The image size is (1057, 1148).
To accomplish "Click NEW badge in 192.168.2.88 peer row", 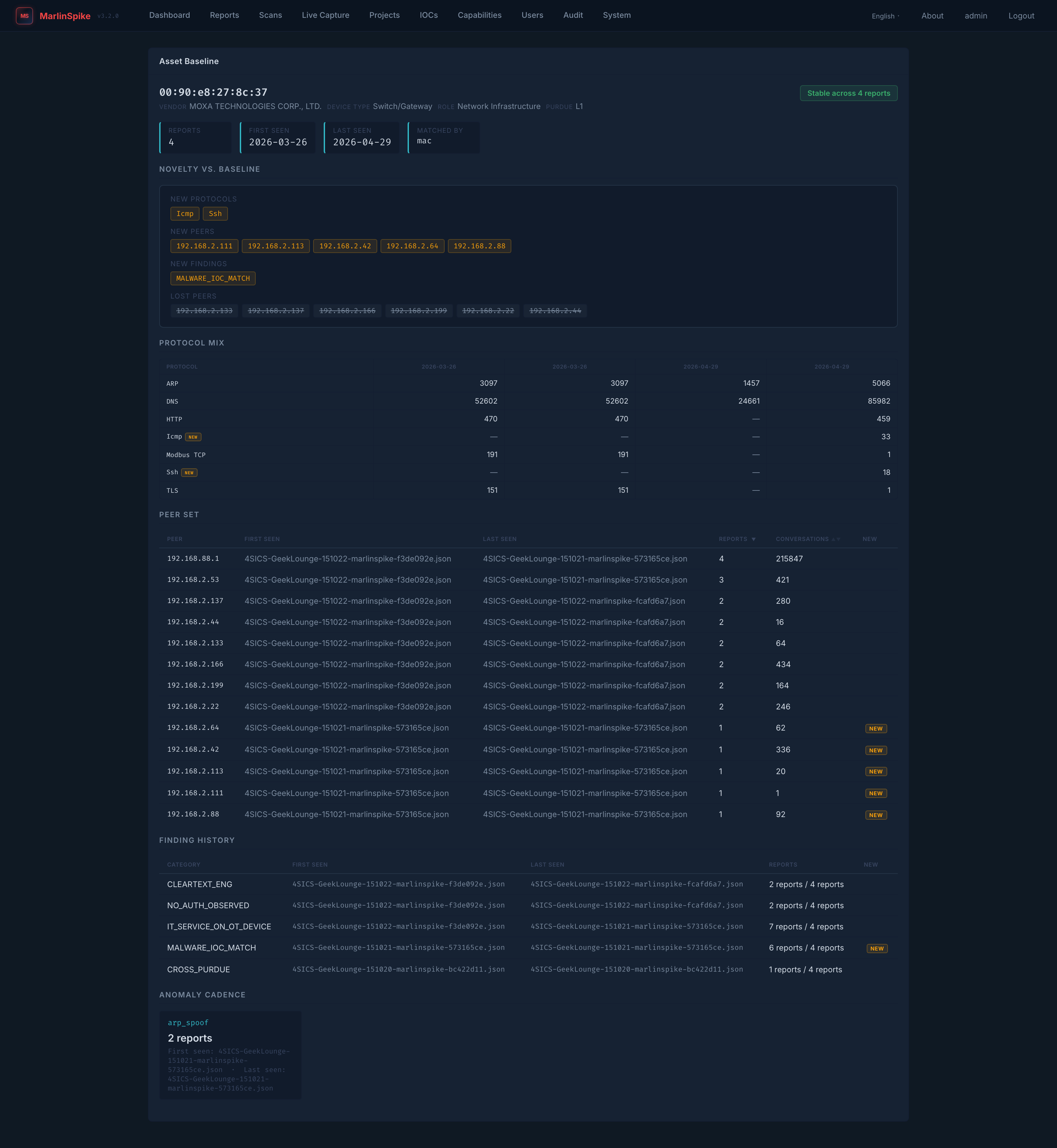I will [876, 815].
